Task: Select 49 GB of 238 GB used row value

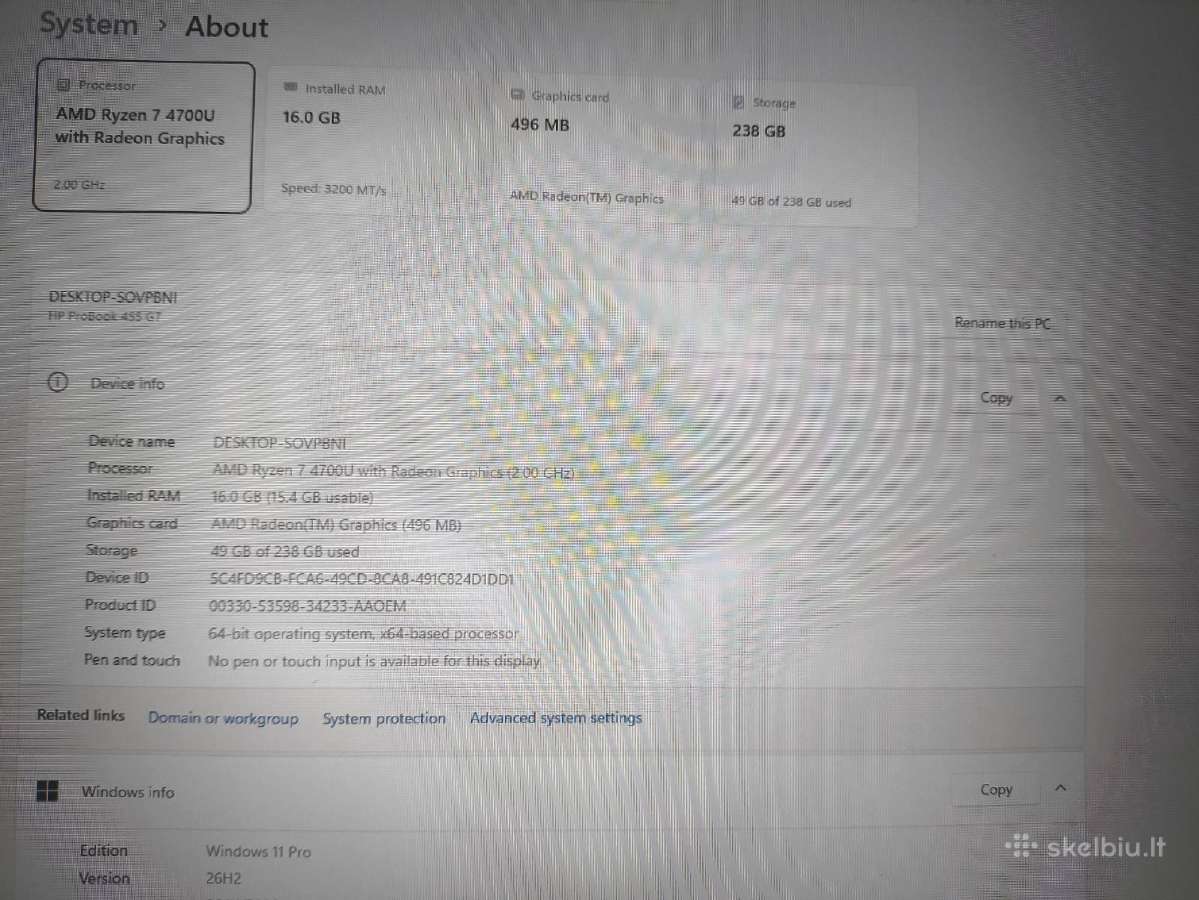Action: 284,551
